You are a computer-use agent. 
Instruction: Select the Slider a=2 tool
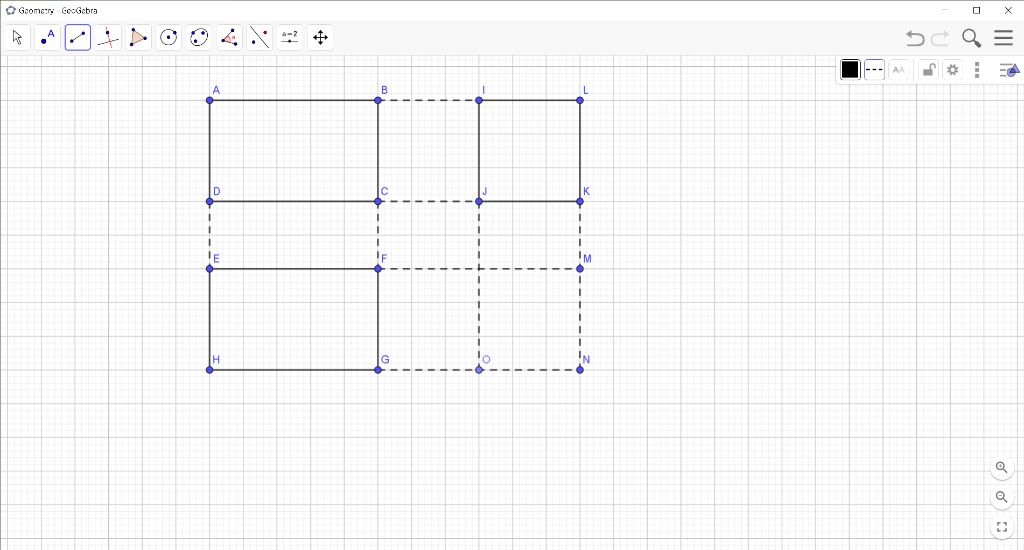(x=290, y=37)
